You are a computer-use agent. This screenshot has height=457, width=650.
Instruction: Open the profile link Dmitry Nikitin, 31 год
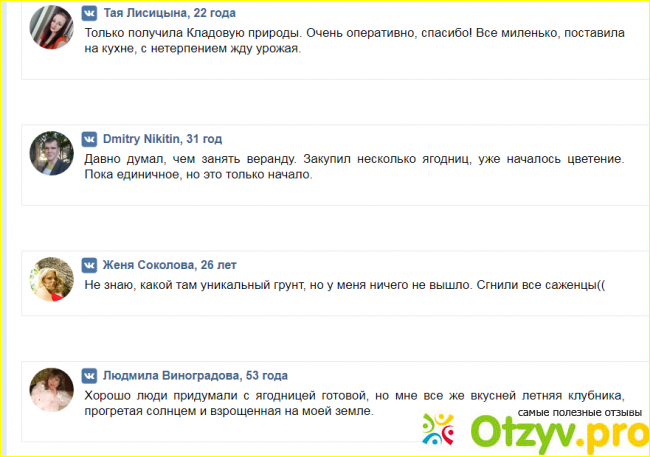(162, 139)
